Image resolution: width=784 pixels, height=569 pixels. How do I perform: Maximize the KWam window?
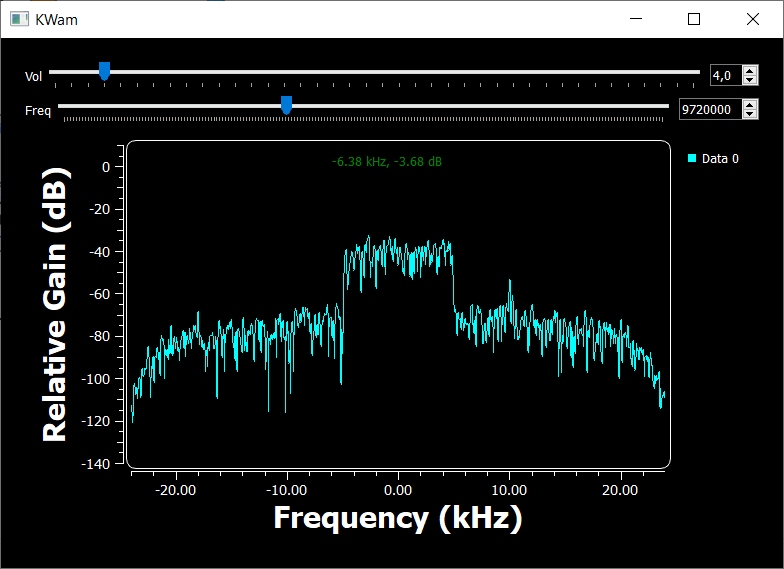pyautogui.click(x=694, y=19)
